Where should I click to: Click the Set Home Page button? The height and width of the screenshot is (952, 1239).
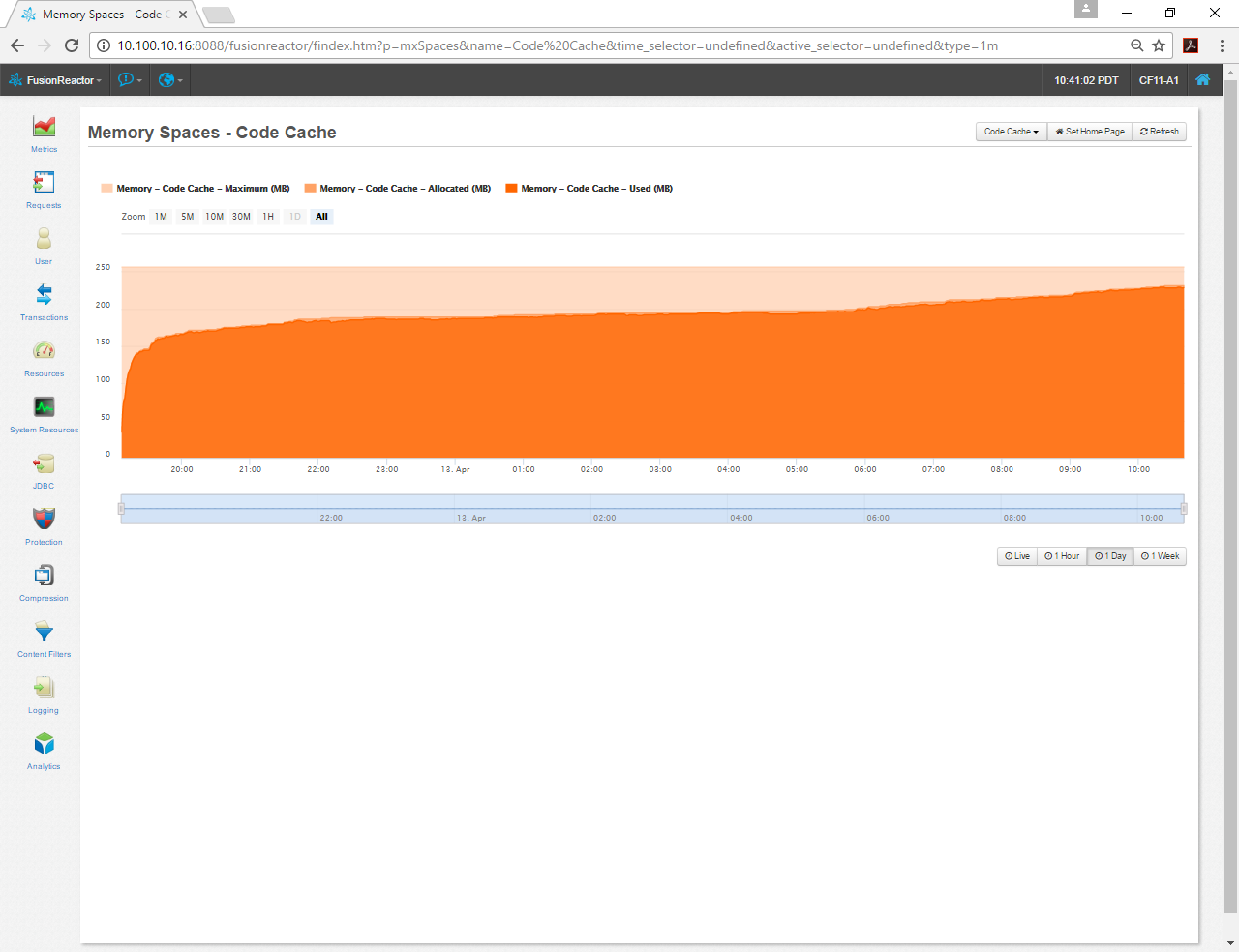1090,132
